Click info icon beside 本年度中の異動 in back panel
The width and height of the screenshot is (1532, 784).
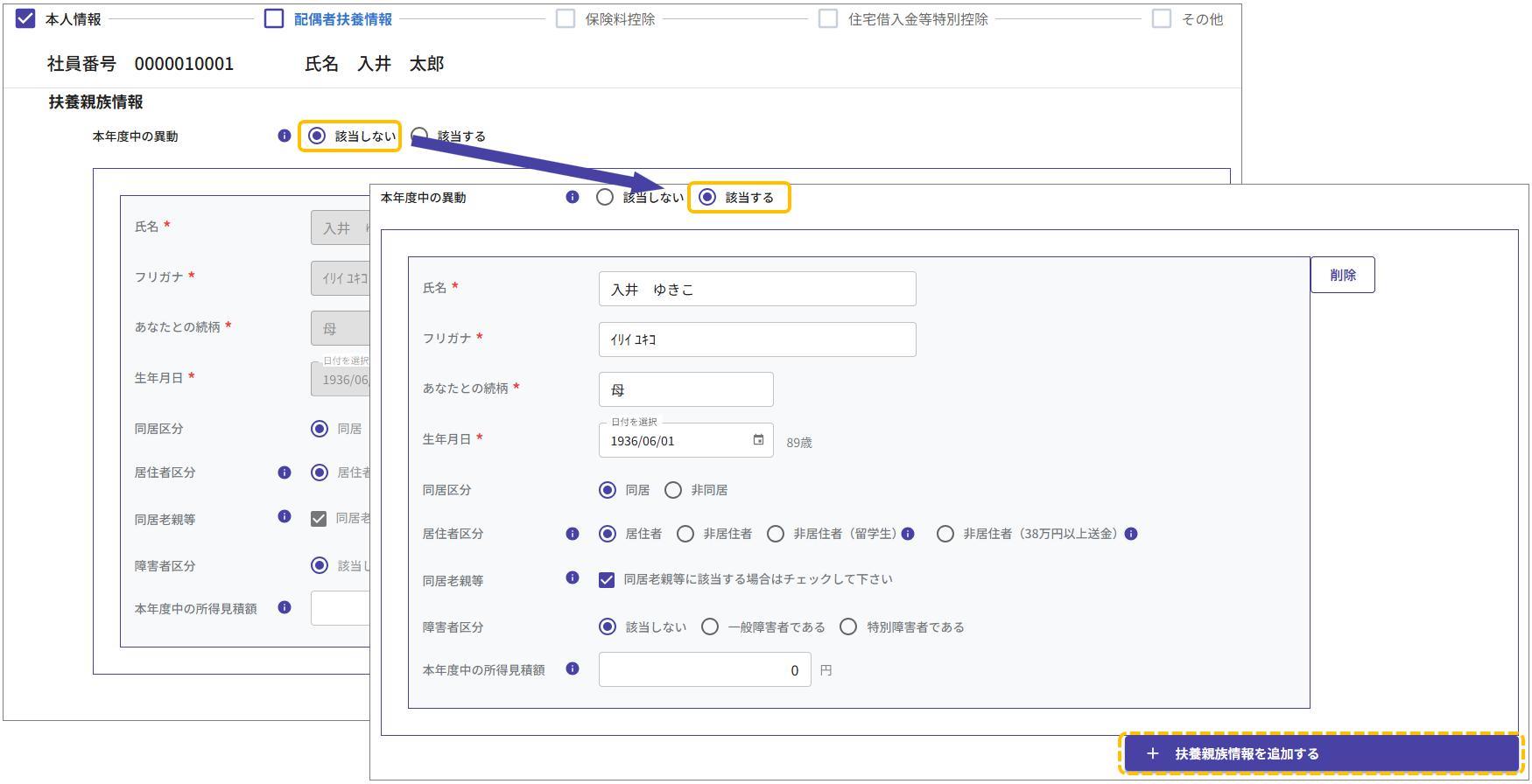click(284, 136)
